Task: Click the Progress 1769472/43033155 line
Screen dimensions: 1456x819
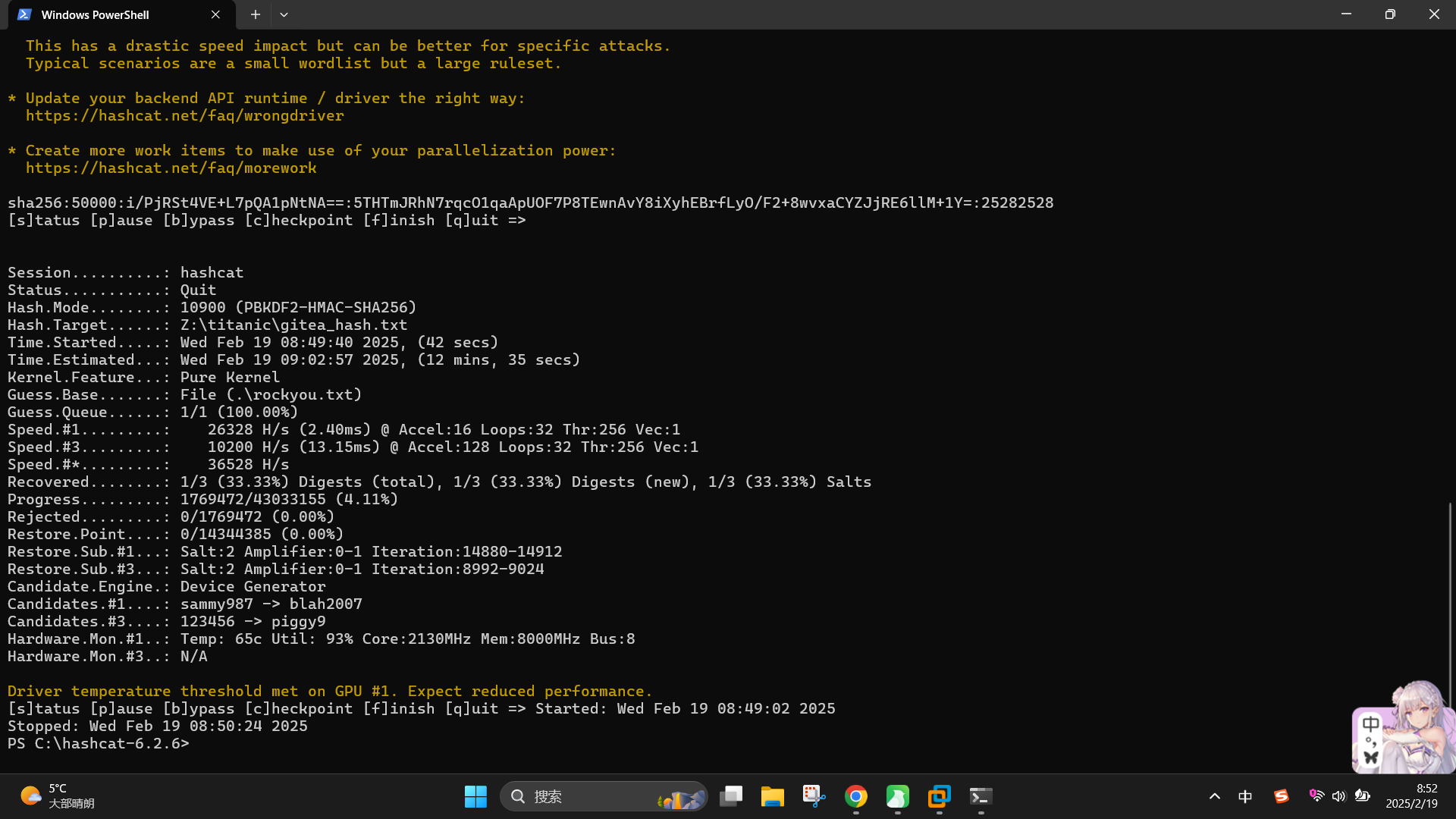Action: click(202, 499)
